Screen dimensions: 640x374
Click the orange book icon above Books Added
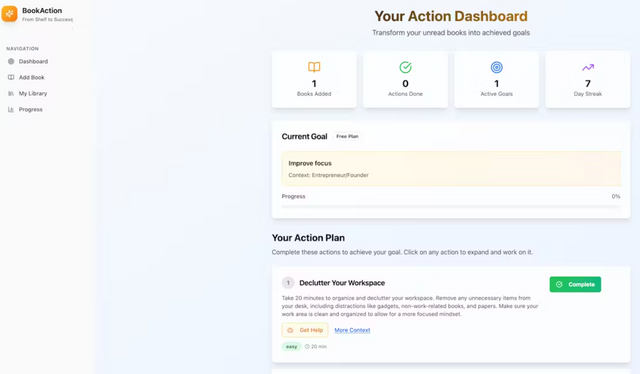coord(314,67)
